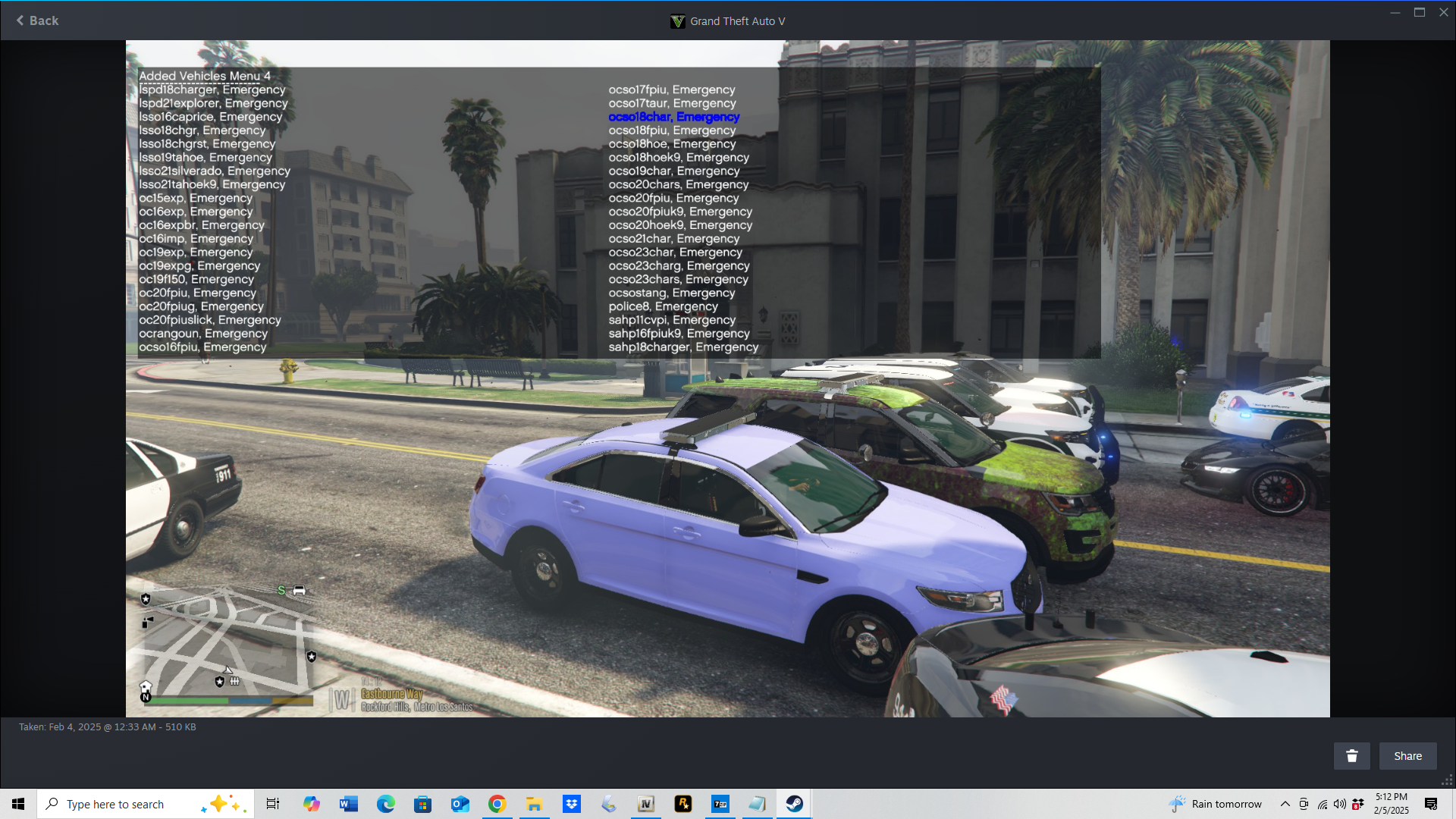Launch Google Chrome from taskbar
1456x819 pixels.
click(497, 804)
